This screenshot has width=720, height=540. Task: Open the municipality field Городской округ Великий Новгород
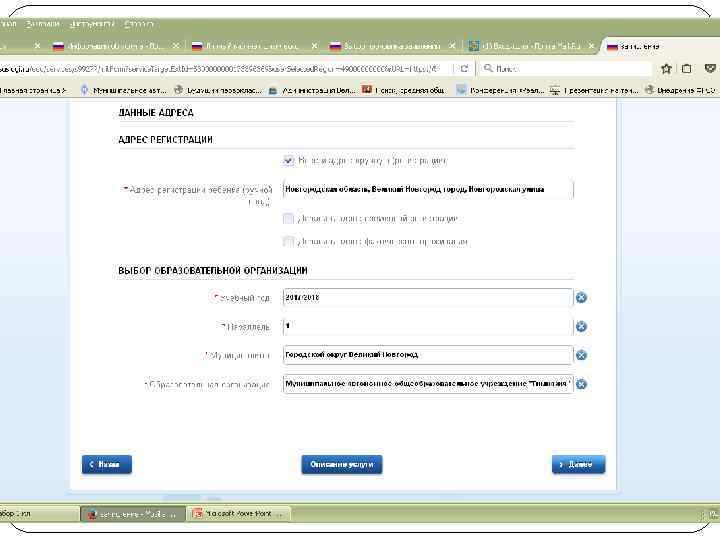tap(428, 355)
